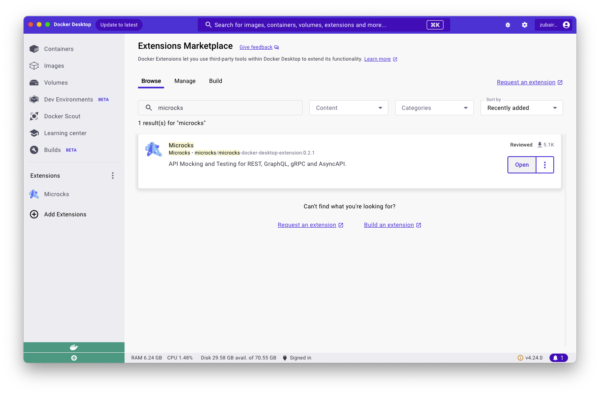Click the Signed in status indicator
The width and height of the screenshot is (600, 394).
coord(297,358)
